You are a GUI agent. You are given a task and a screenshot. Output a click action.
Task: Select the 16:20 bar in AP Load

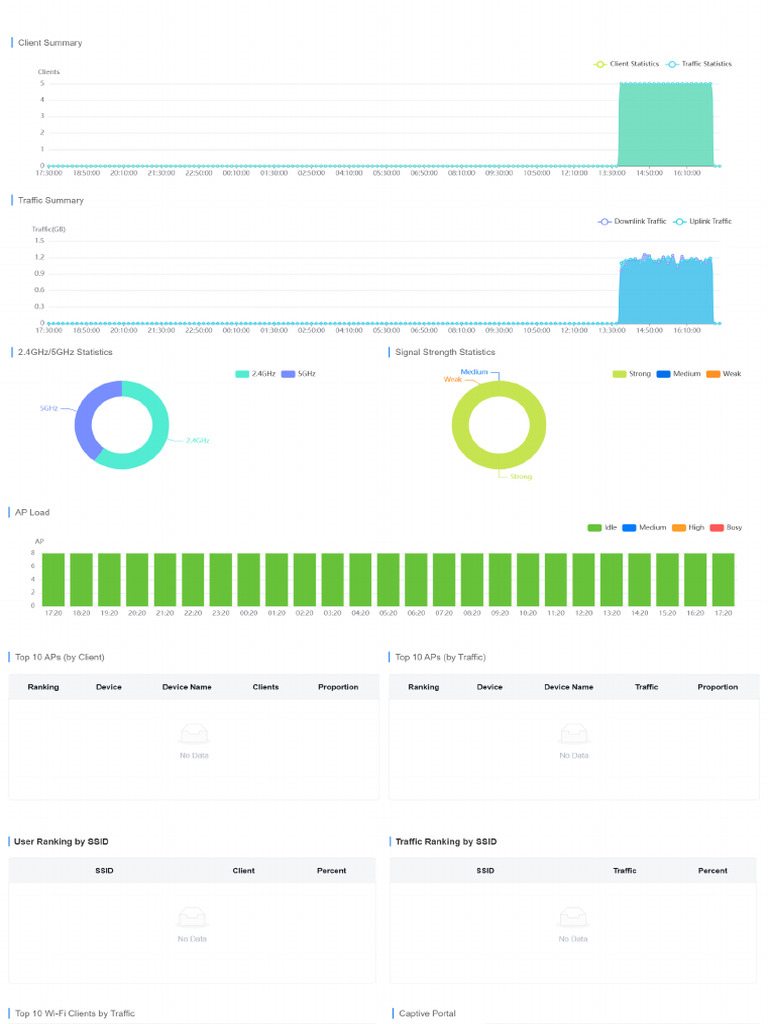(695, 579)
